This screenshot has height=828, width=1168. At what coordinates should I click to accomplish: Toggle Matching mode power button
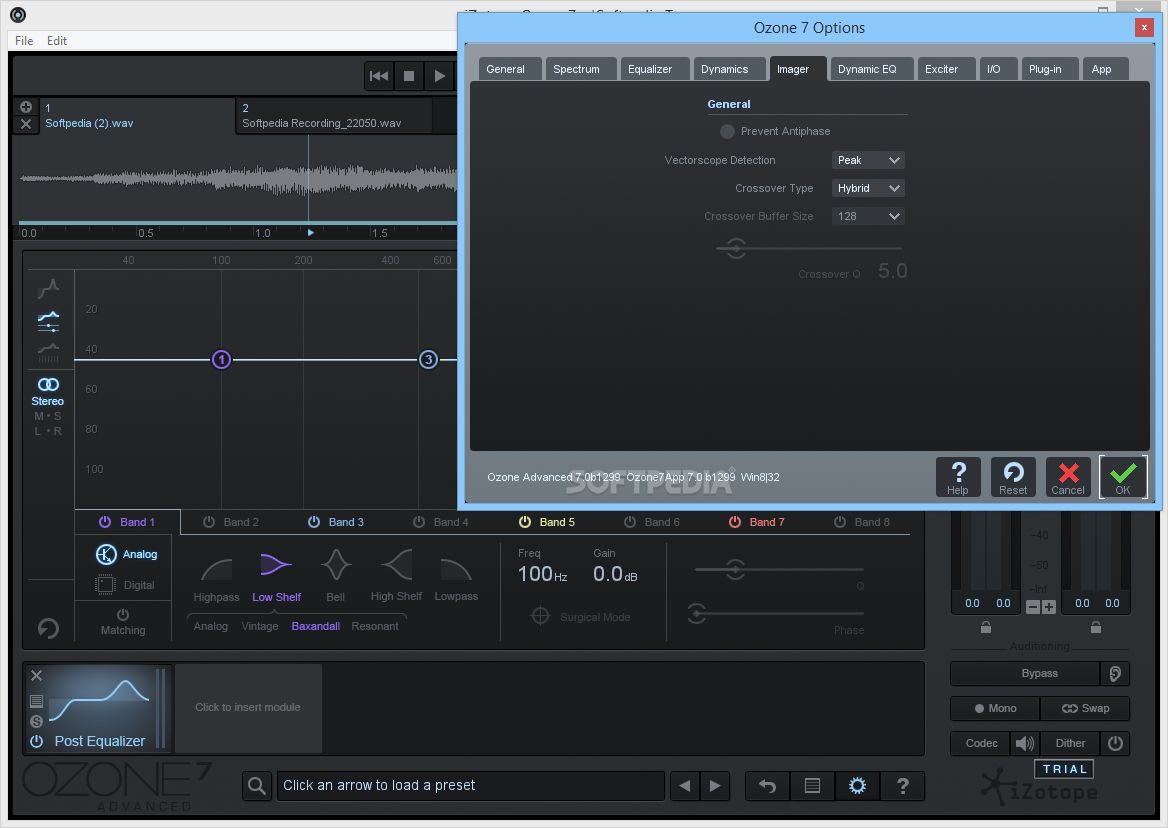pos(123,615)
